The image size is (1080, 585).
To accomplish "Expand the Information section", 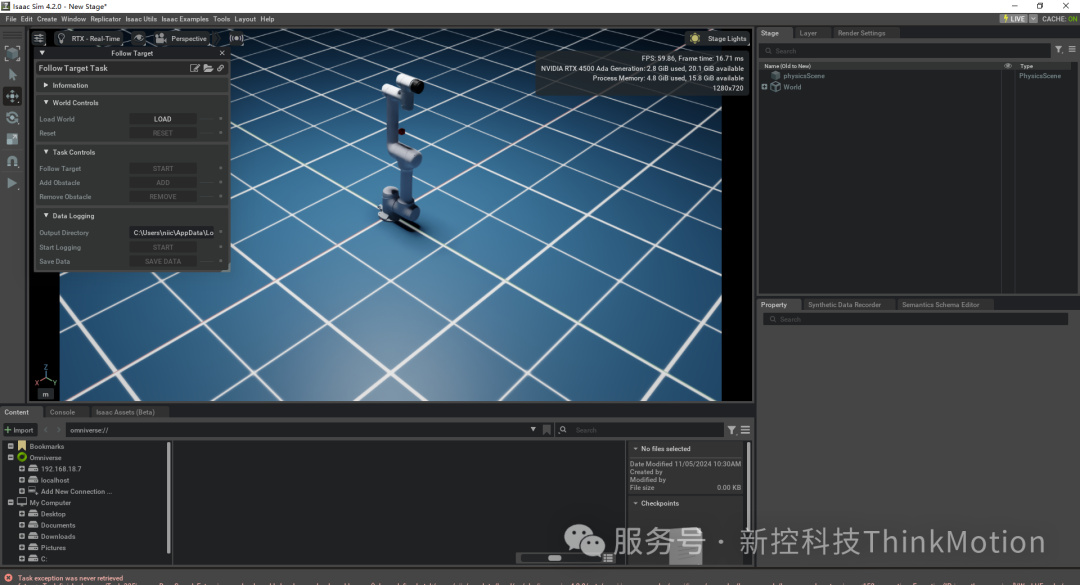I will [46, 85].
